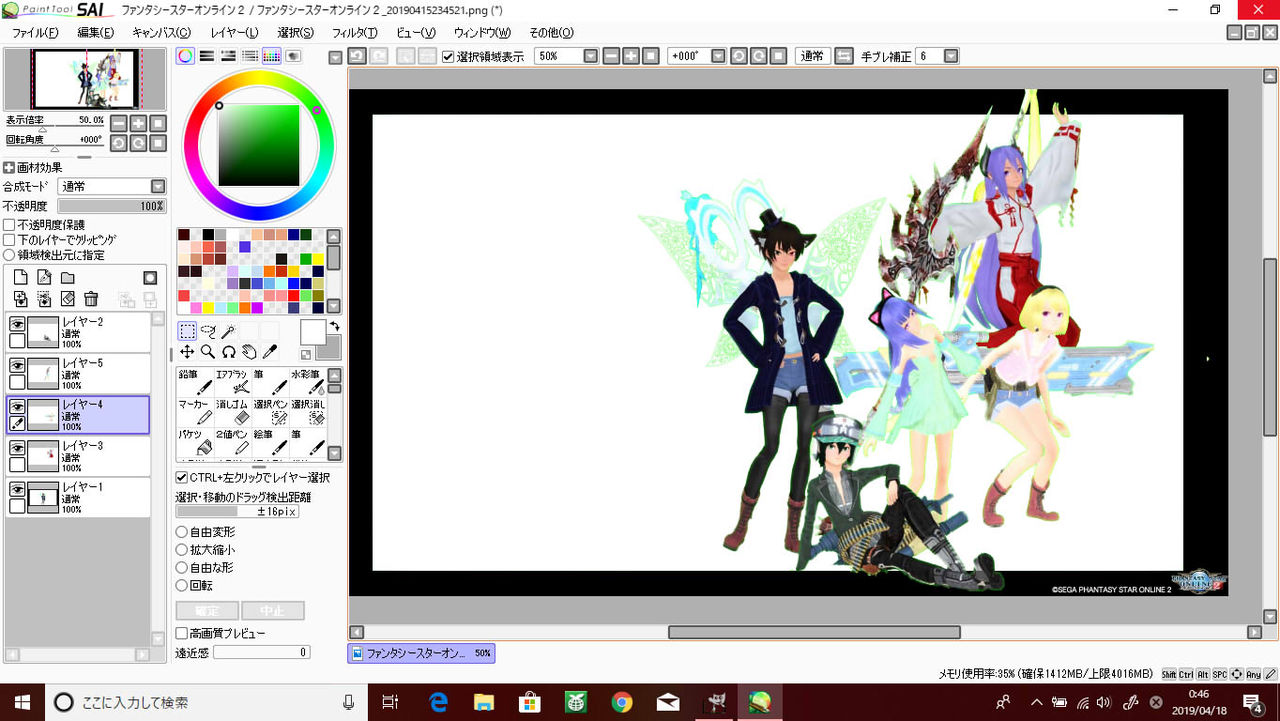Select the magic wand tool

coord(228,332)
